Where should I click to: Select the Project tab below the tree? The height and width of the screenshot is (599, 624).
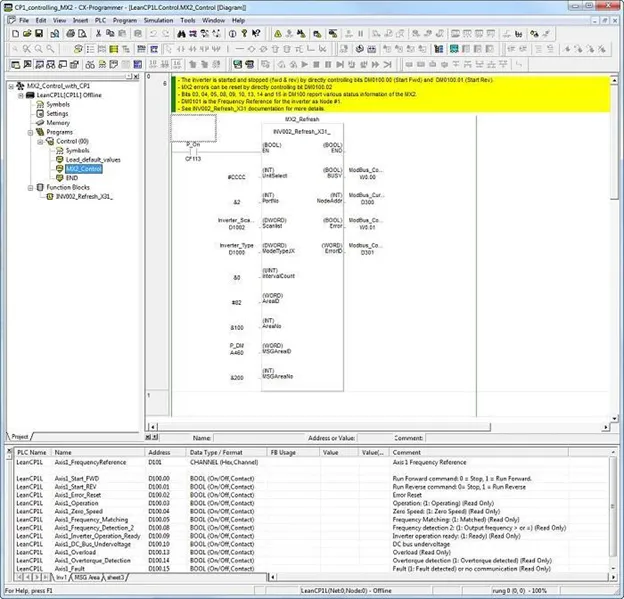coord(20,437)
